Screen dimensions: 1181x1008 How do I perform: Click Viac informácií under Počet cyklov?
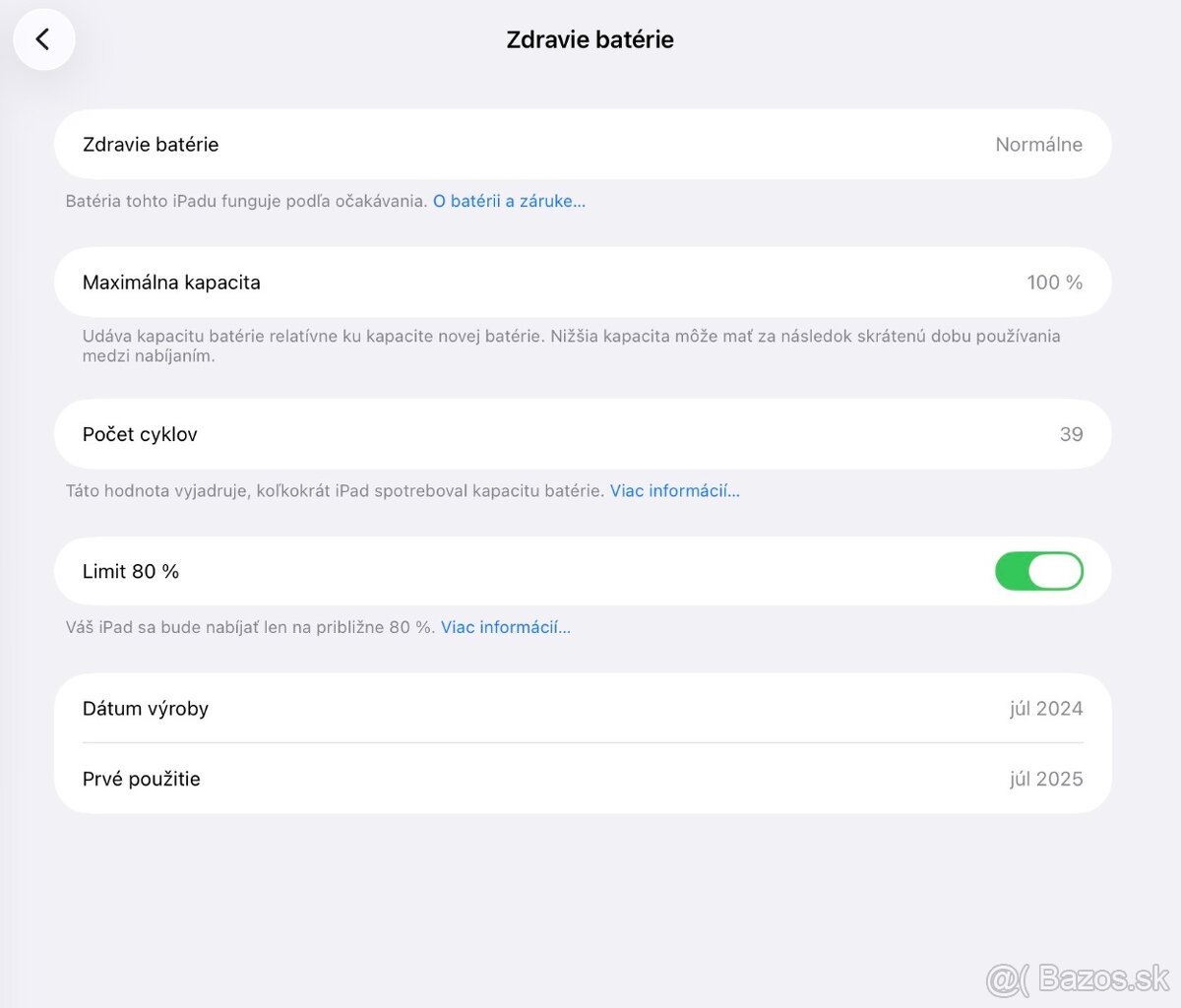click(x=675, y=490)
